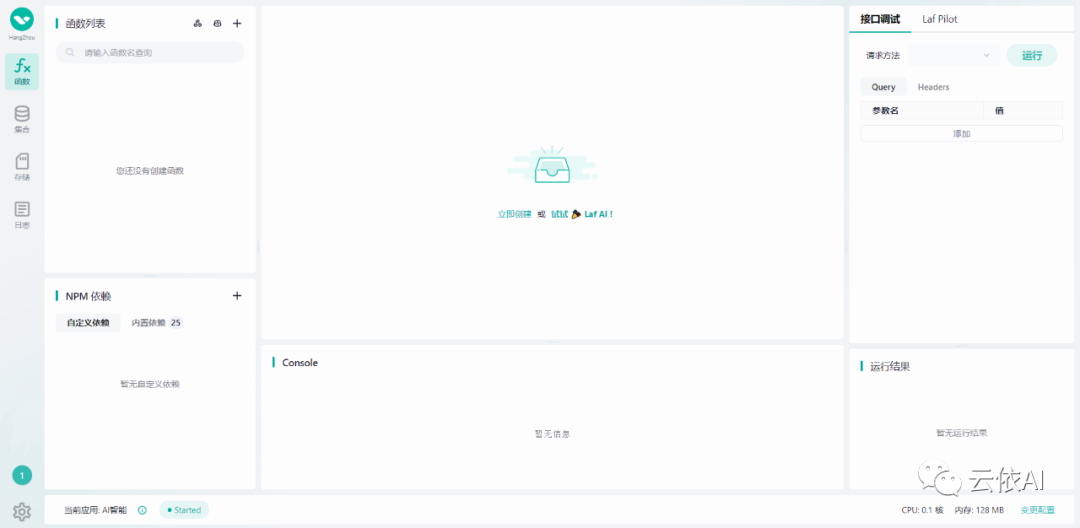This screenshot has height=528, width=1080.
Task: Focus the function name search field
Action: (x=150, y=52)
